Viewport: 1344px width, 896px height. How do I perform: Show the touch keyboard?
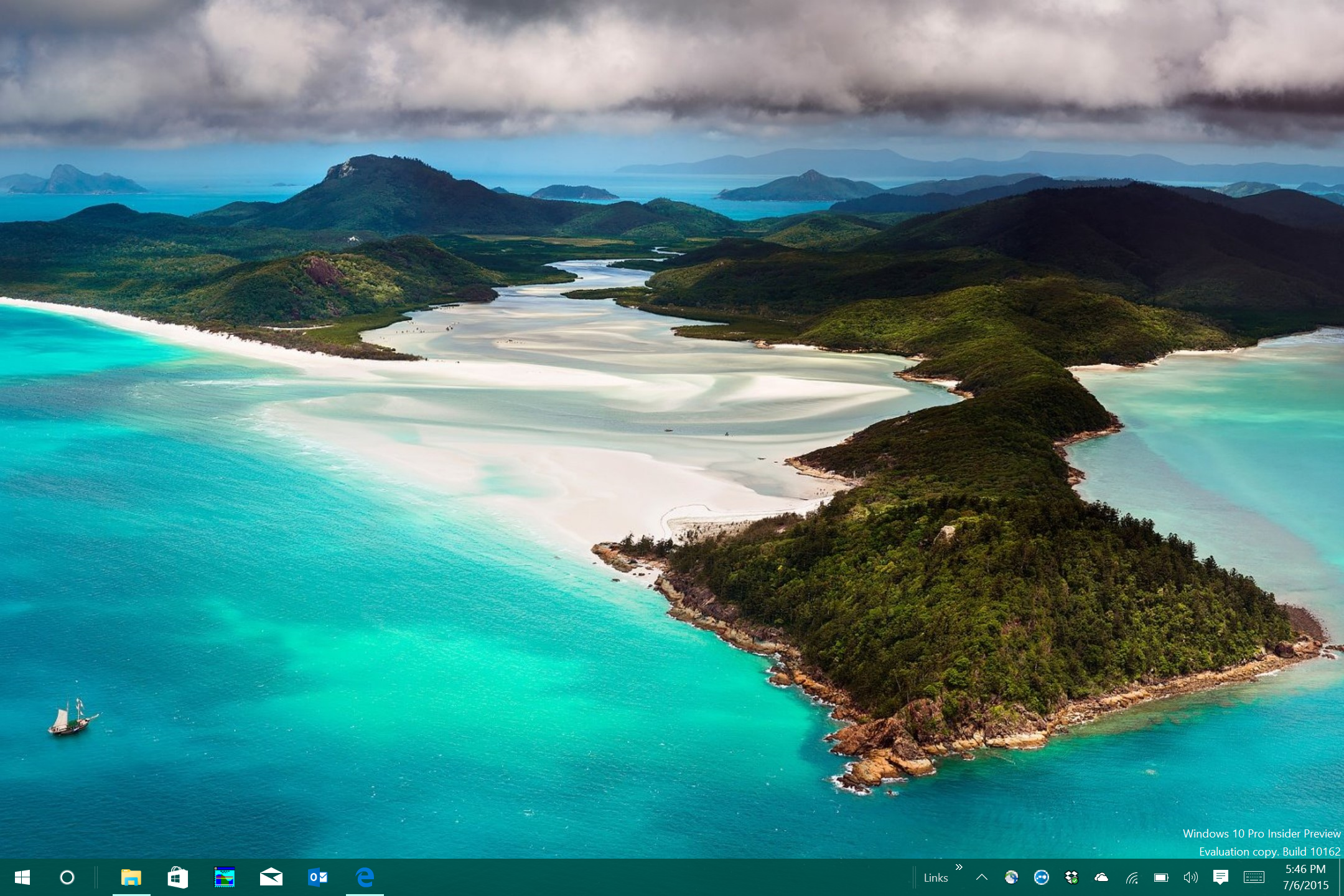[1254, 877]
